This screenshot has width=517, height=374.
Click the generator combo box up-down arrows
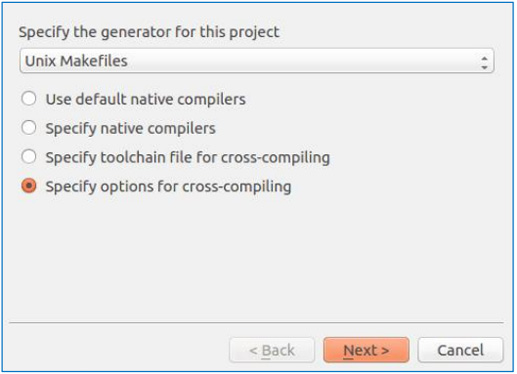point(484,63)
